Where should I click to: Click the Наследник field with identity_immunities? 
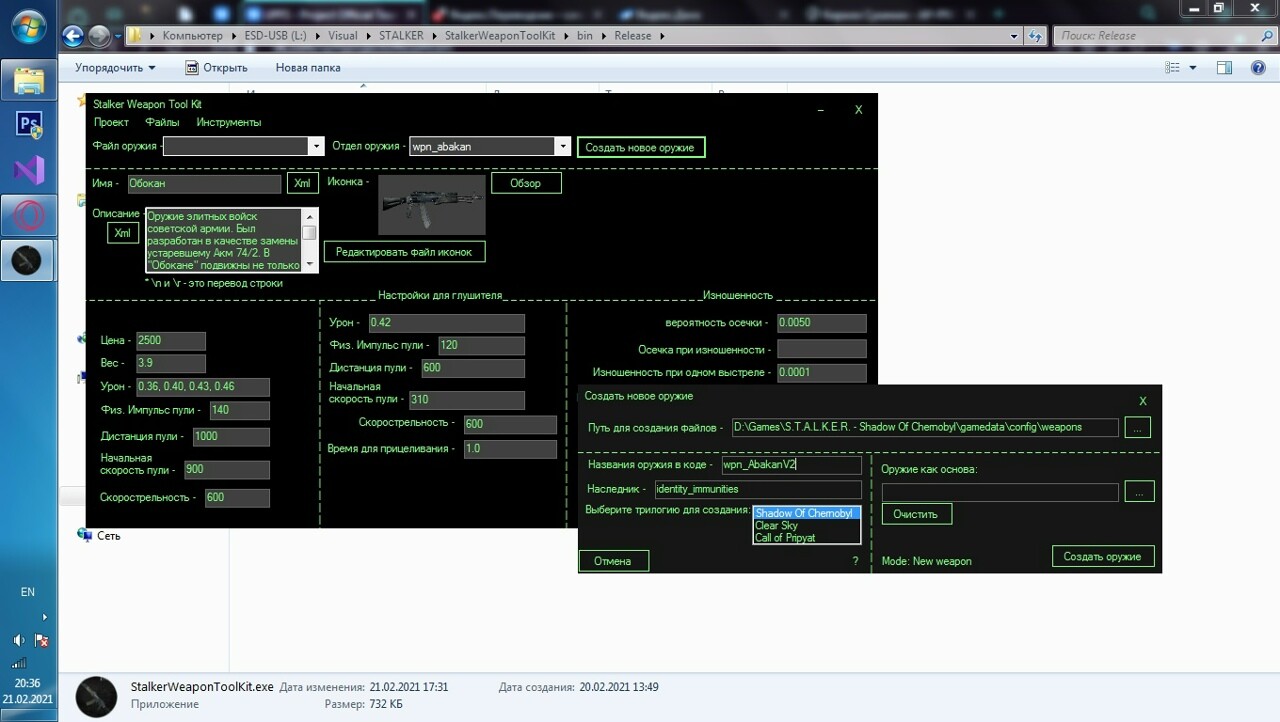758,489
